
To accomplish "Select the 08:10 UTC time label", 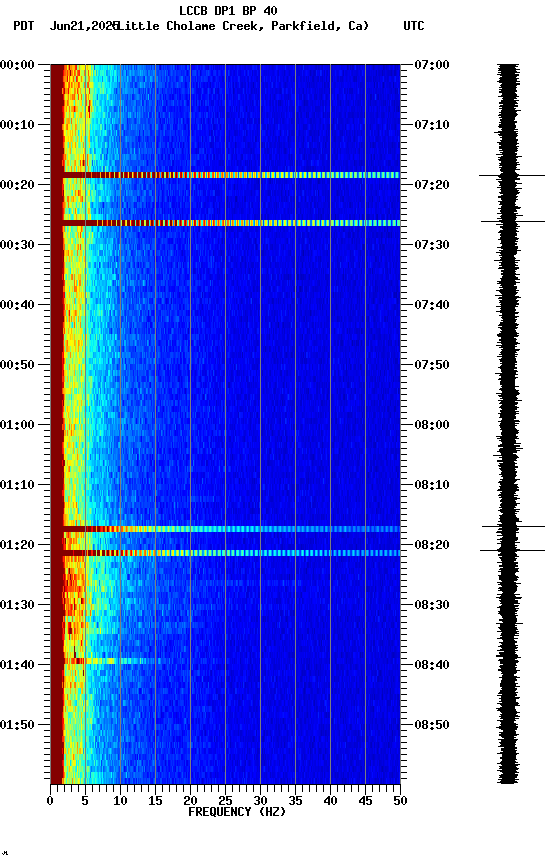I will (x=432, y=485).
